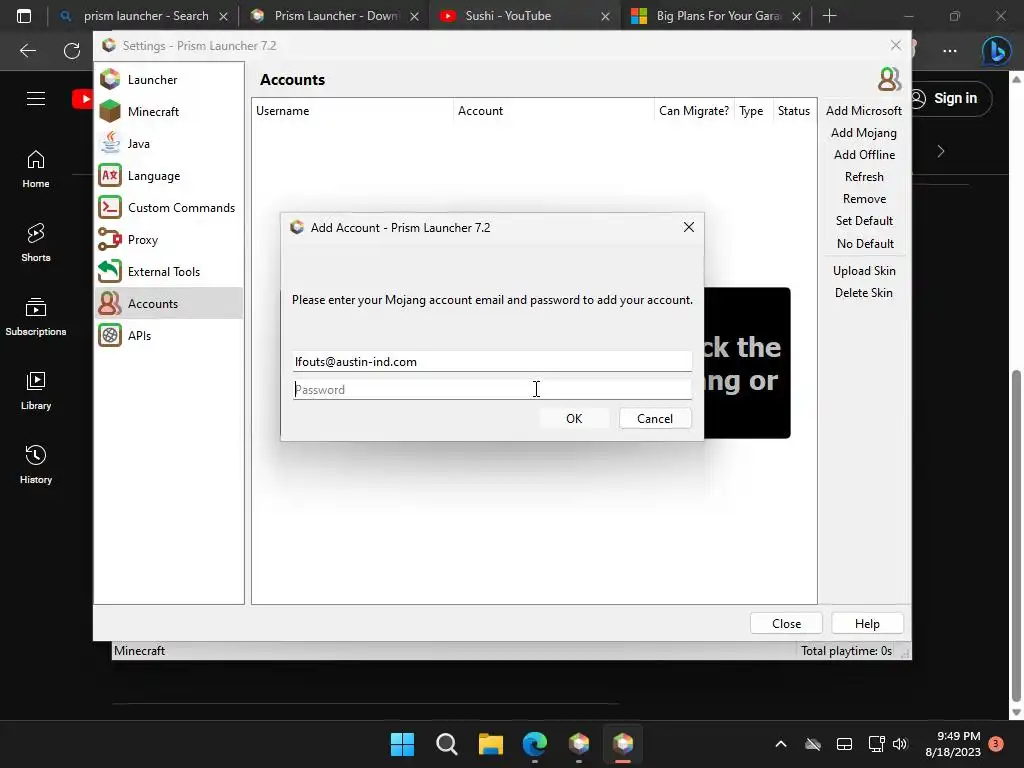Open the clock and date in taskbar

pos(953,744)
